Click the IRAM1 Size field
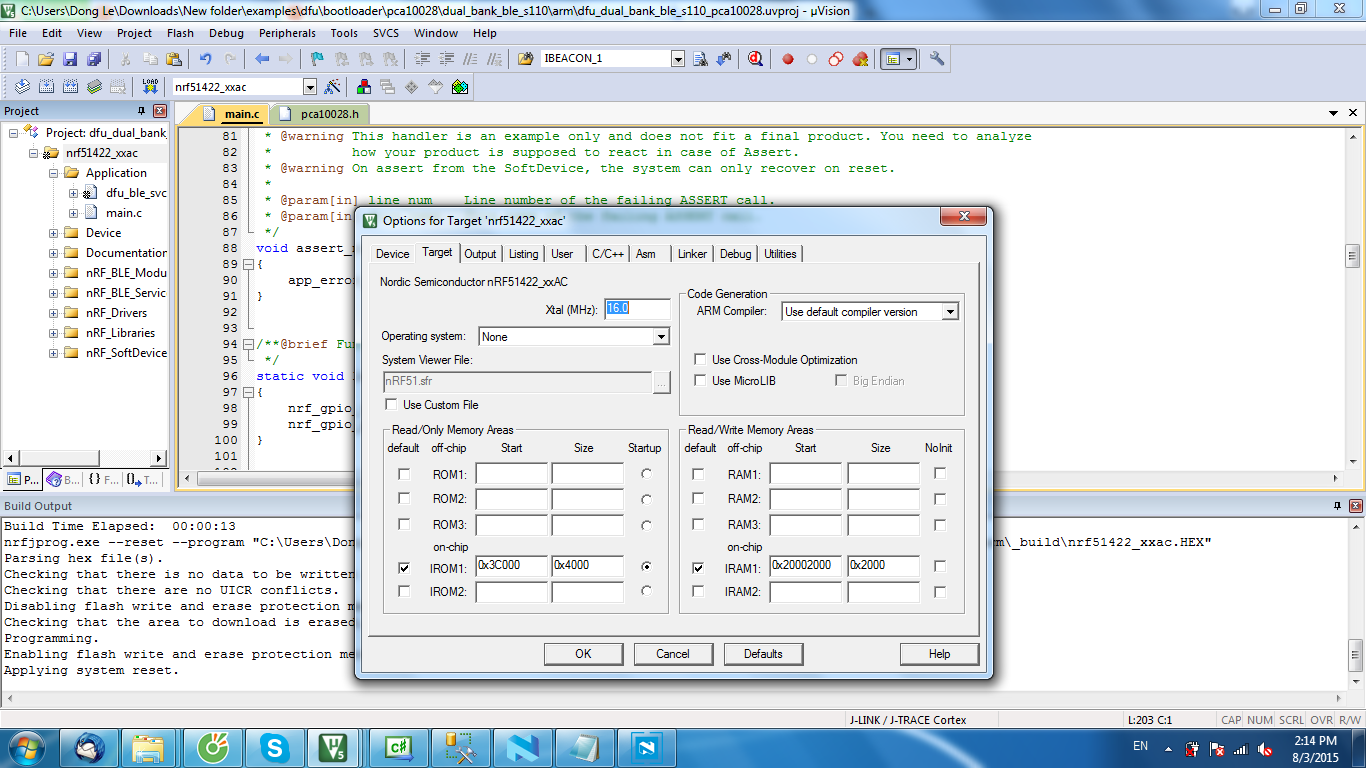The width and height of the screenshot is (1366, 768). click(883, 566)
